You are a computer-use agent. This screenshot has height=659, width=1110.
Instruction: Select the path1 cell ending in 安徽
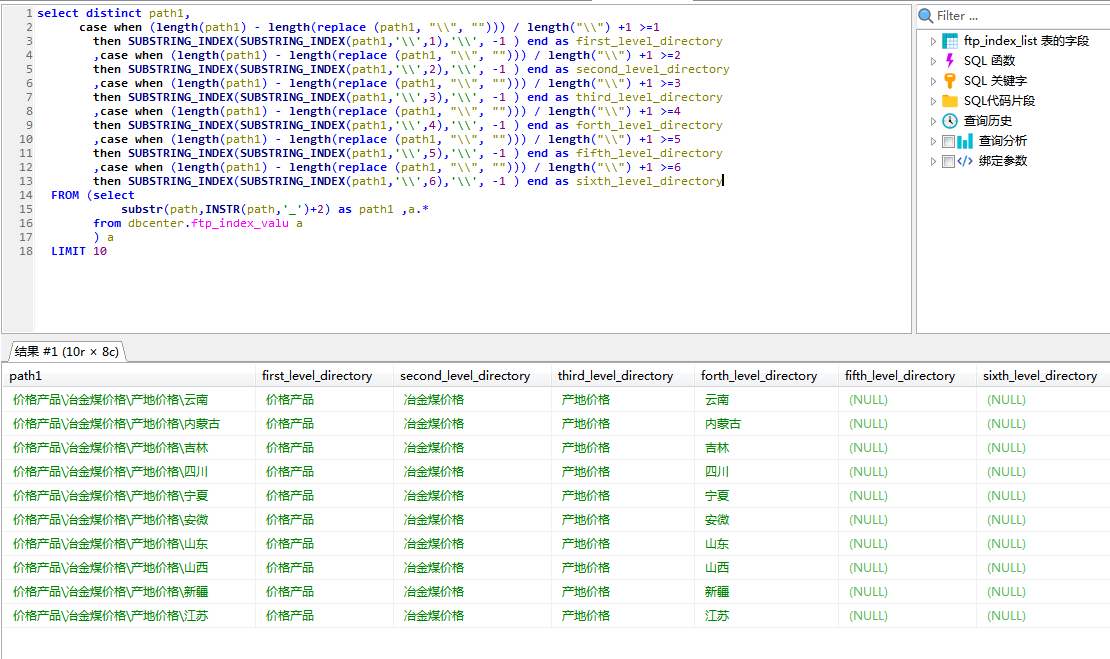click(128, 520)
